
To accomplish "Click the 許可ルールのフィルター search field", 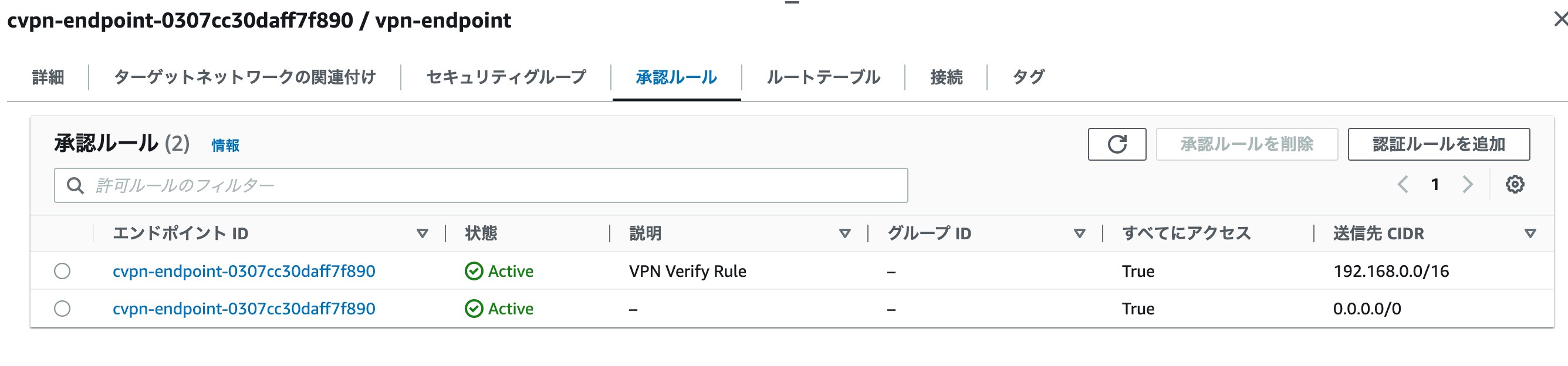I will click(x=426, y=185).
